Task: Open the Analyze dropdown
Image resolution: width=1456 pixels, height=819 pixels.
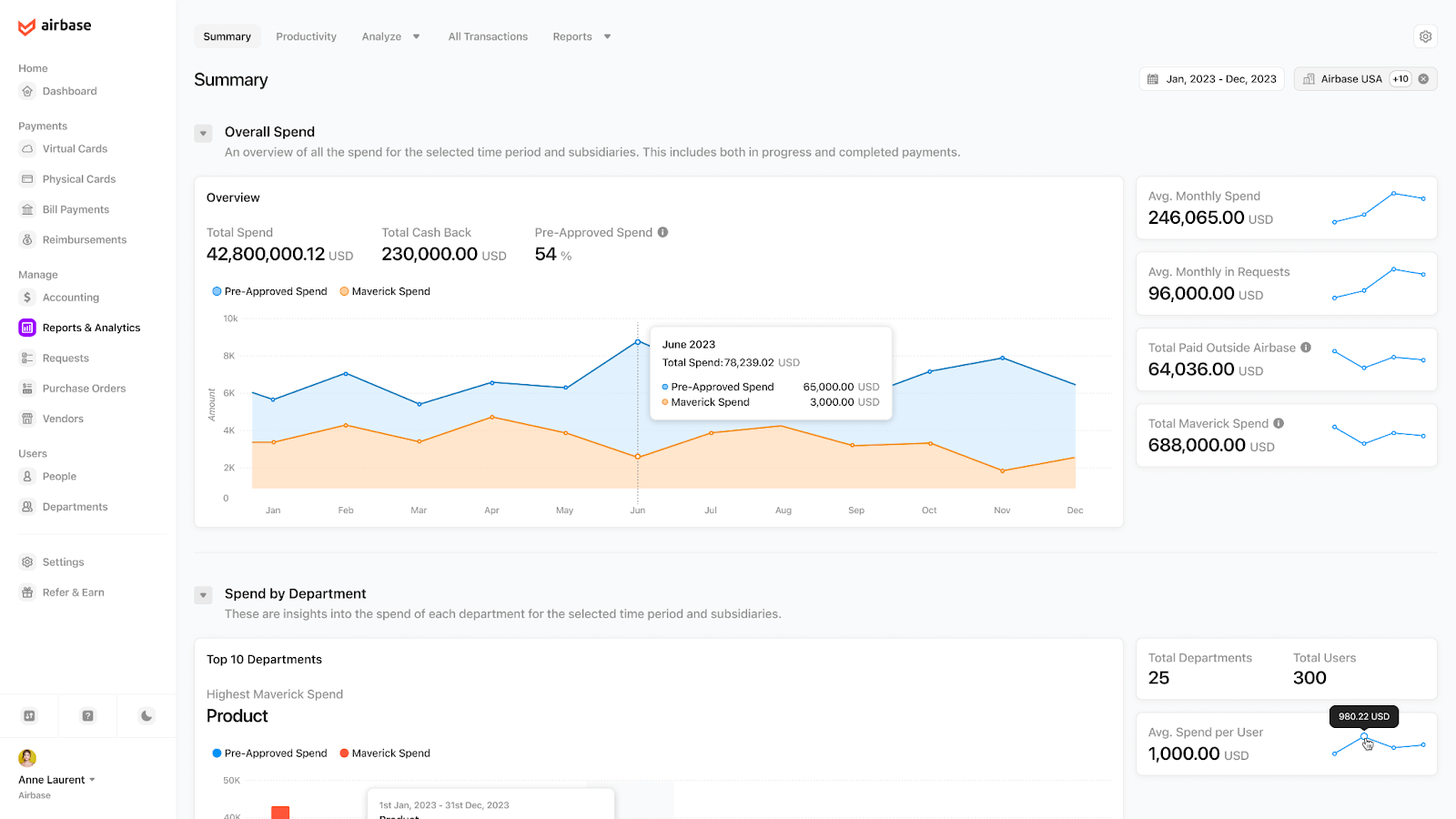Action: (390, 36)
